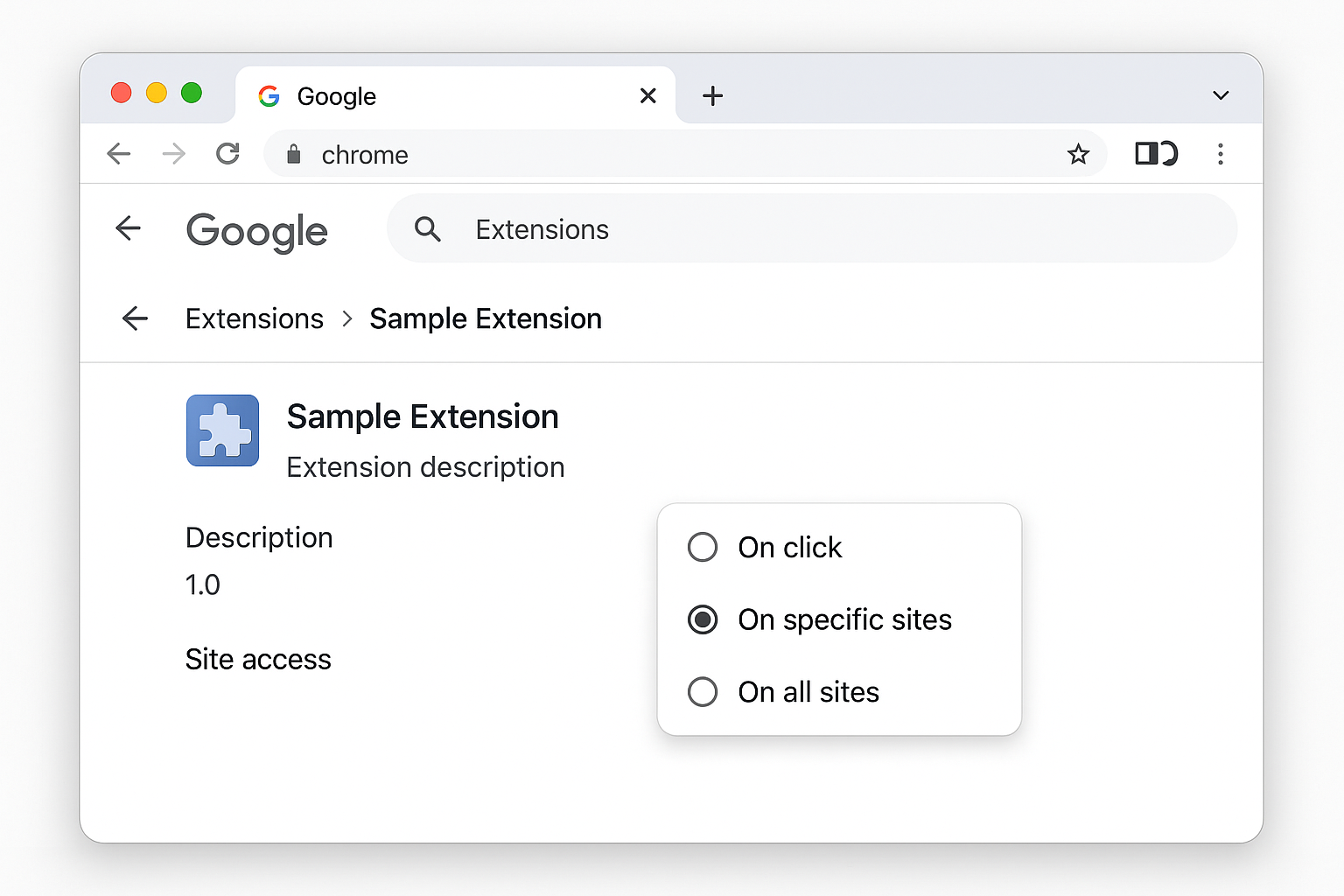This screenshot has width=1344, height=896.
Task: Click the side panel icon next to the menu
Action: [x=1155, y=154]
